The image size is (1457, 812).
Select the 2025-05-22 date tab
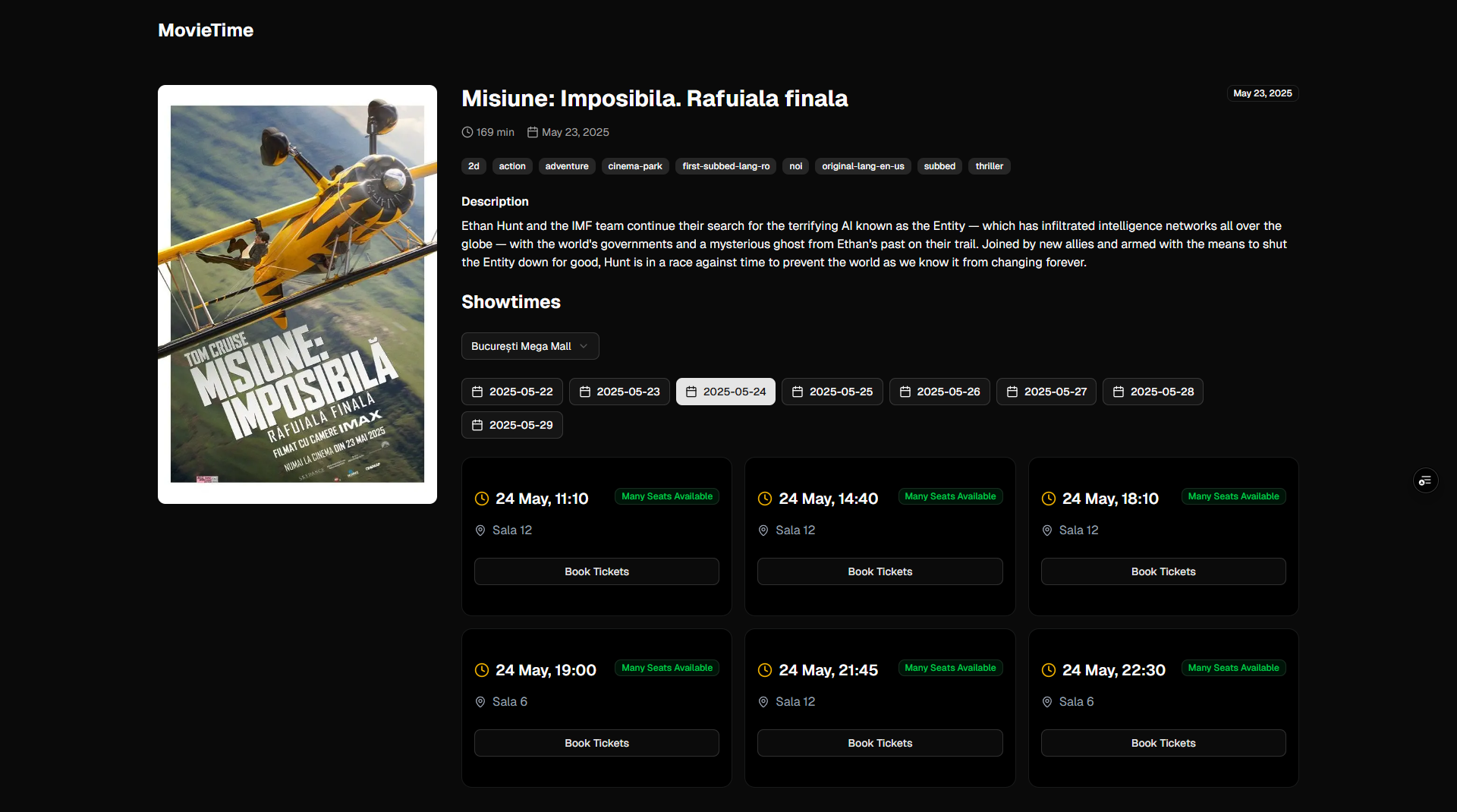pos(512,392)
